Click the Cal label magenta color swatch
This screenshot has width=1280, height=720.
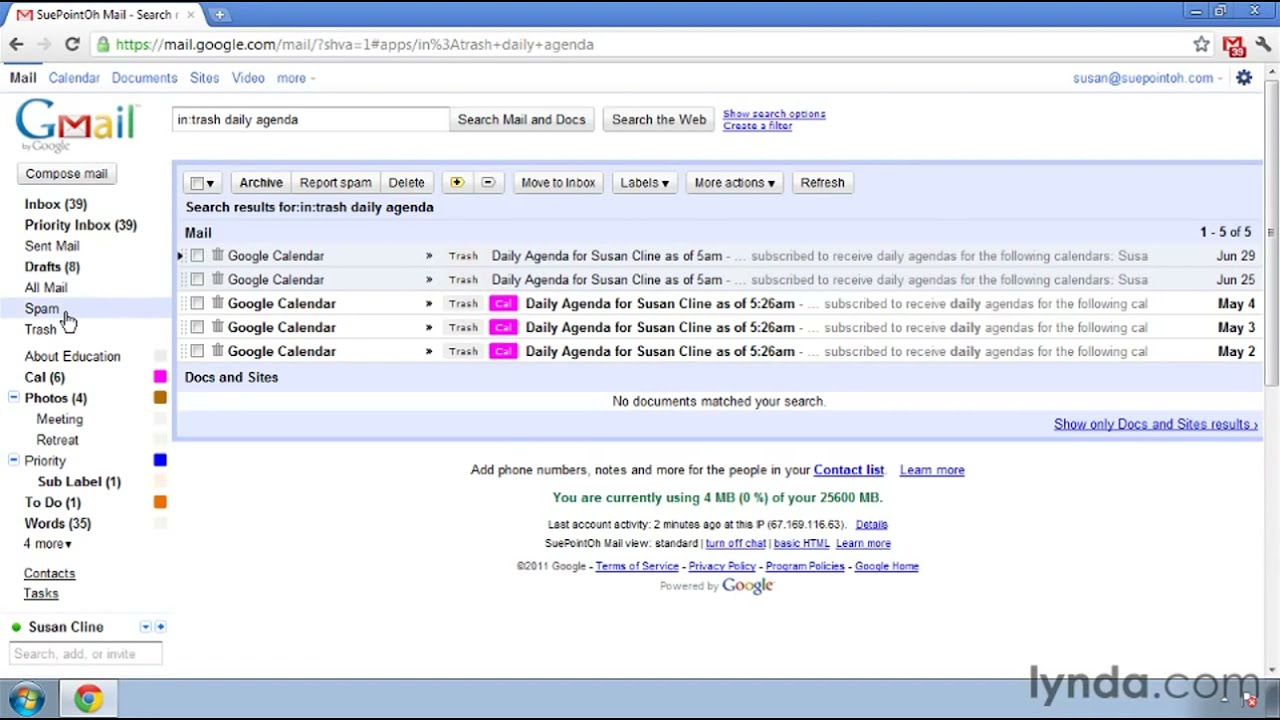click(x=160, y=377)
